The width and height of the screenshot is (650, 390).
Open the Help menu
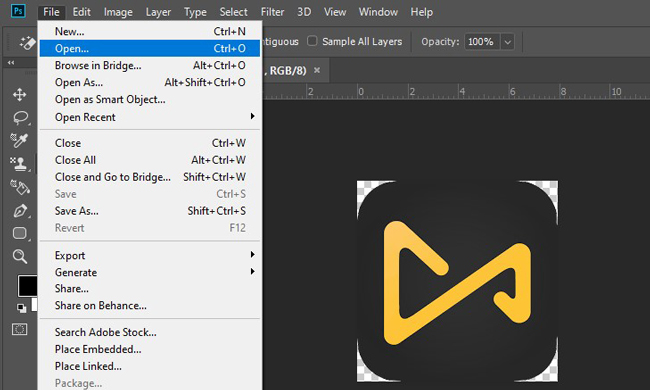(x=422, y=12)
